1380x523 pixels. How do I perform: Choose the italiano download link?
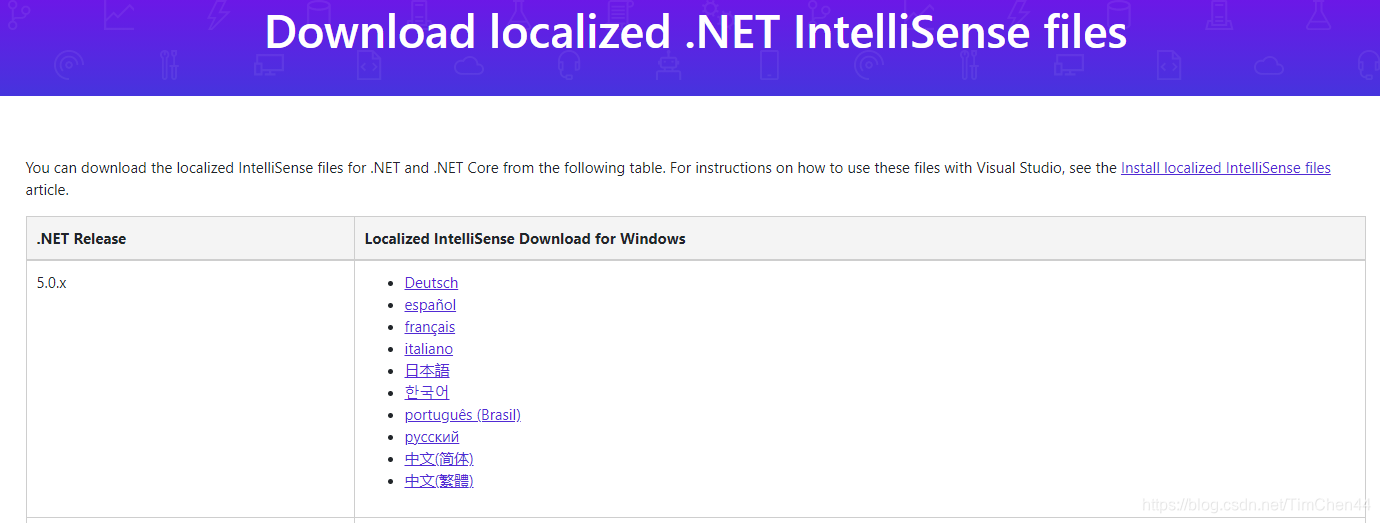(429, 349)
